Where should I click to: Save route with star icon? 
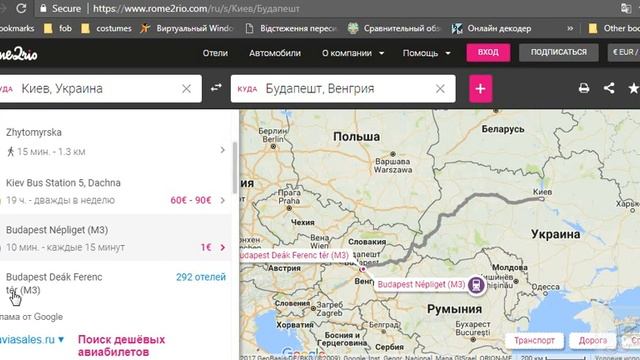click(x=633, y=88)
